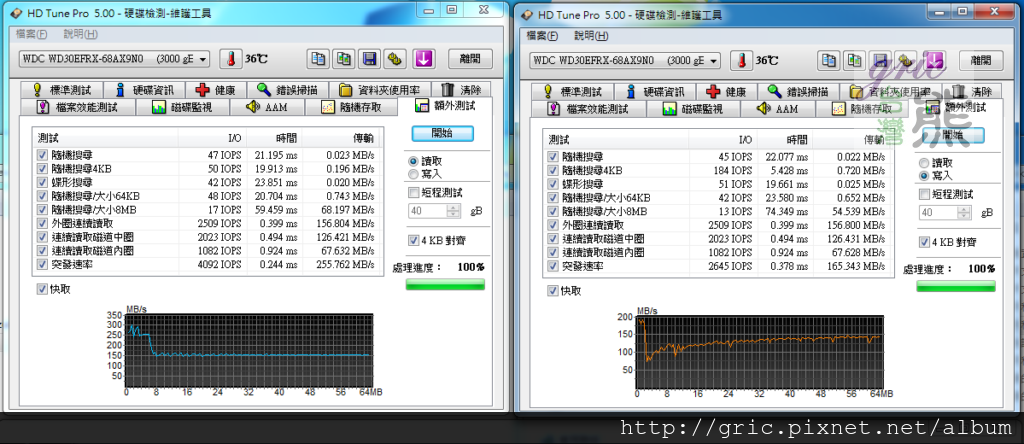The height and width of the screenshot is (444, 1024).
Task: Uncheck 隨機搜尋4KB test row in right window
Action: (x=552, y=170)
